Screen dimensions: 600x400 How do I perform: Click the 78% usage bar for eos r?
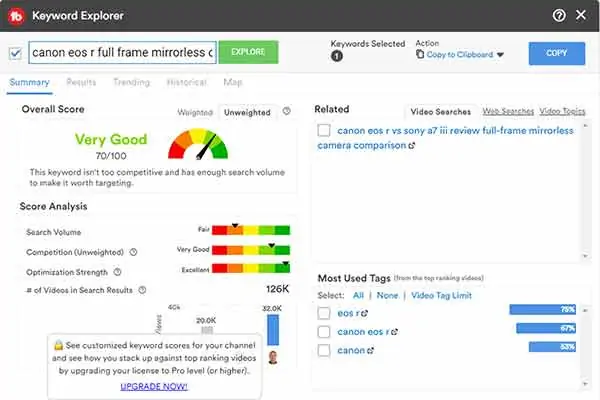(x=543, y=309)
